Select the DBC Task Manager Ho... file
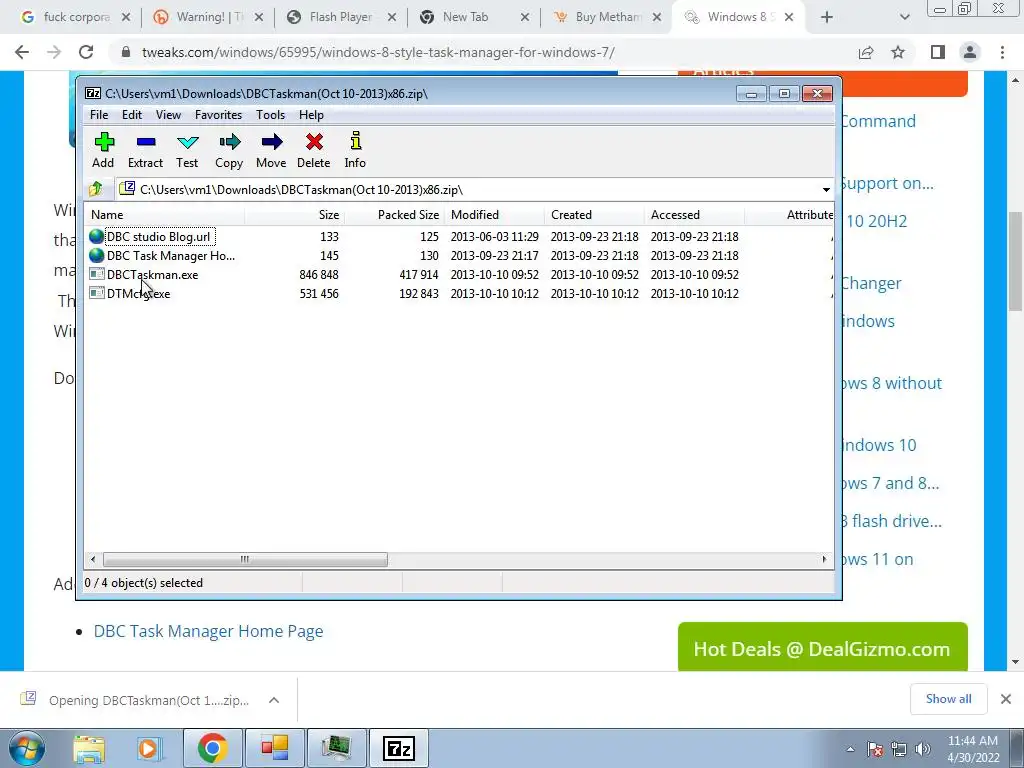The width and height of the screenshot is (1024, 768). (x=162, y=255)
